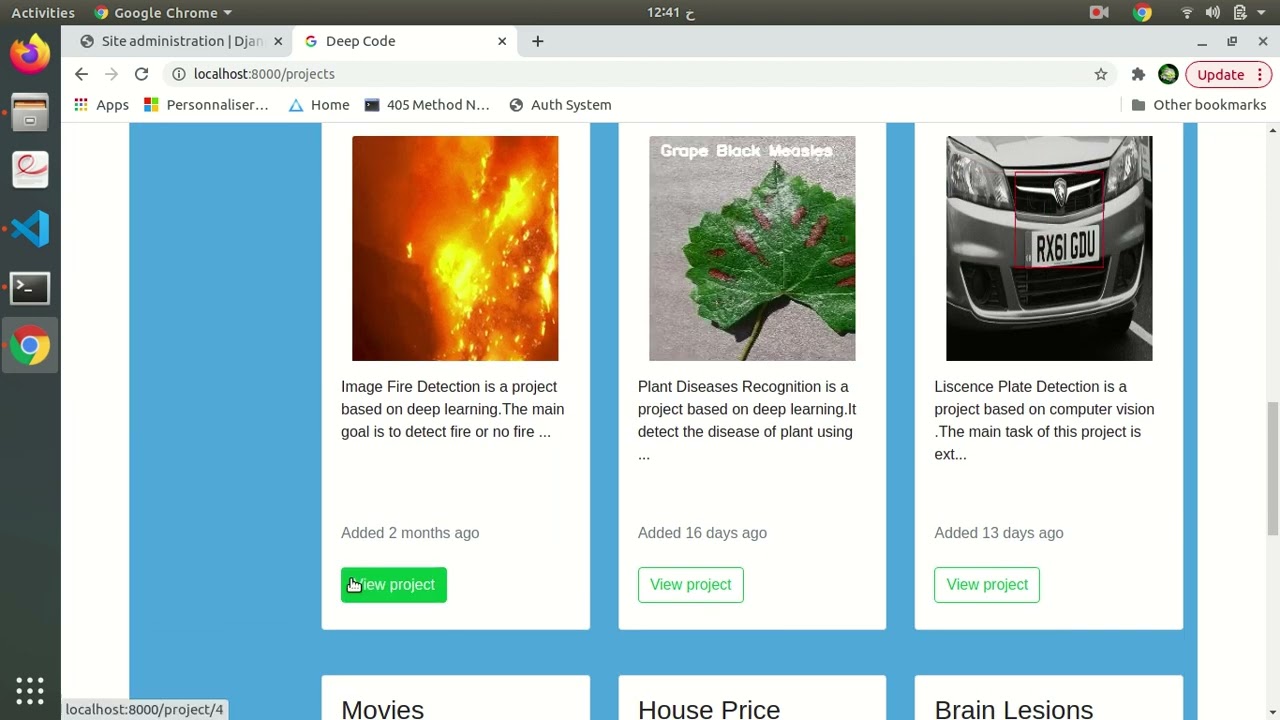Open the clock showing 12:41
Viewport: 1280px width, 720px height.
point(671,13)
